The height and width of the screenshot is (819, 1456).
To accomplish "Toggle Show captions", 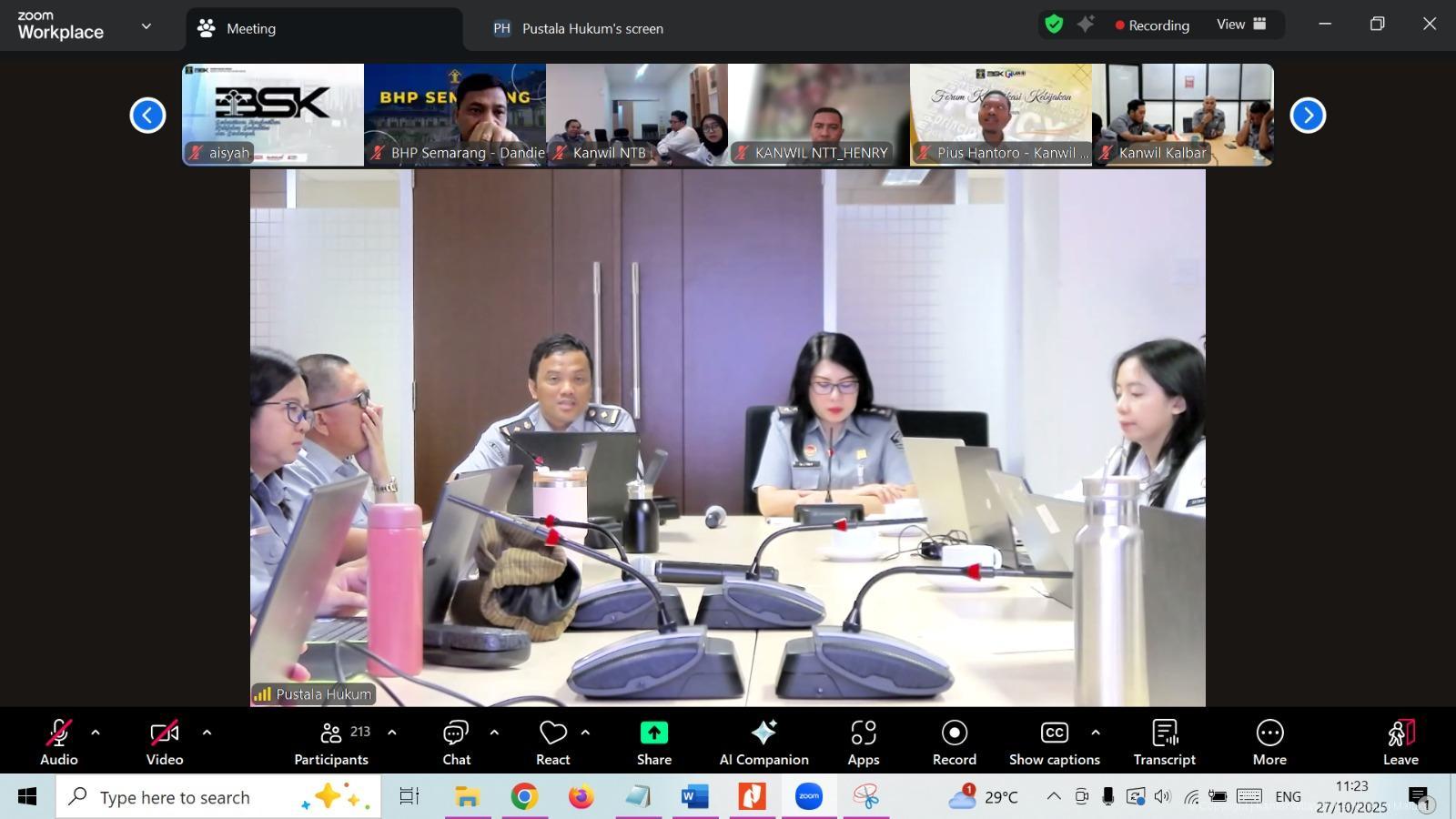I will (1054, 742).
